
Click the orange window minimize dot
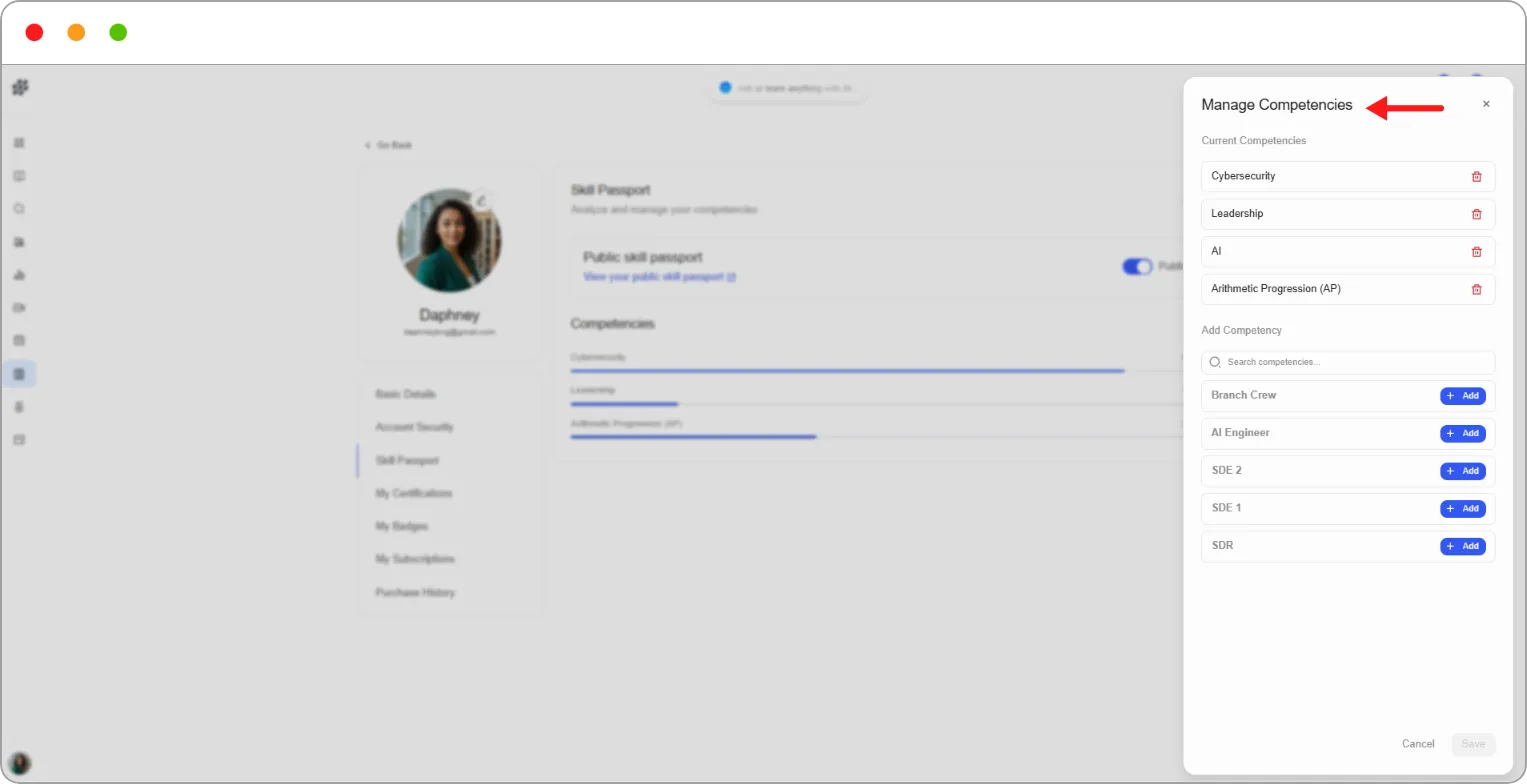[x=76, y=32]
